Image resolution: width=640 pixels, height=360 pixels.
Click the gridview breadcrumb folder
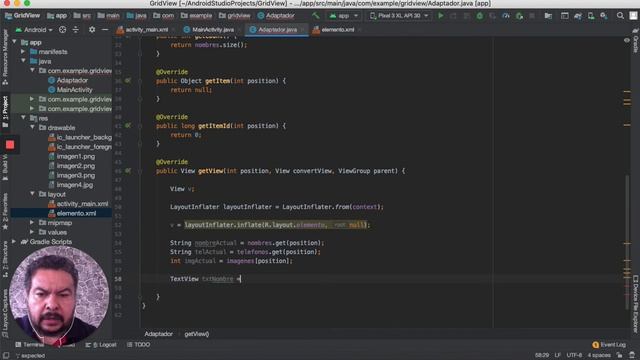235,16
